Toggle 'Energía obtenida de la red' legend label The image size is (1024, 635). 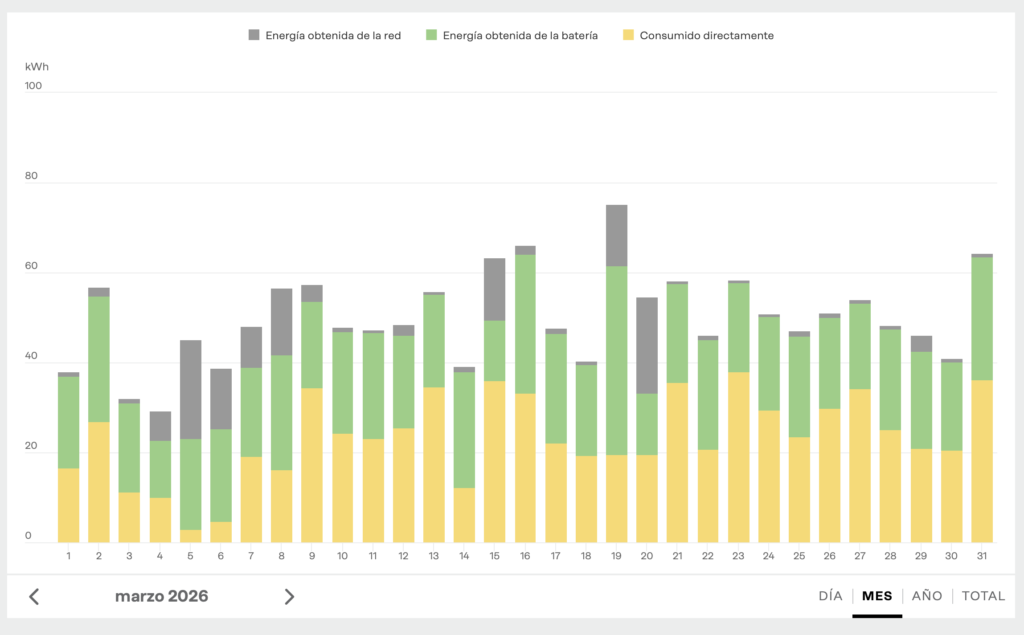click(x=333, y=36)
